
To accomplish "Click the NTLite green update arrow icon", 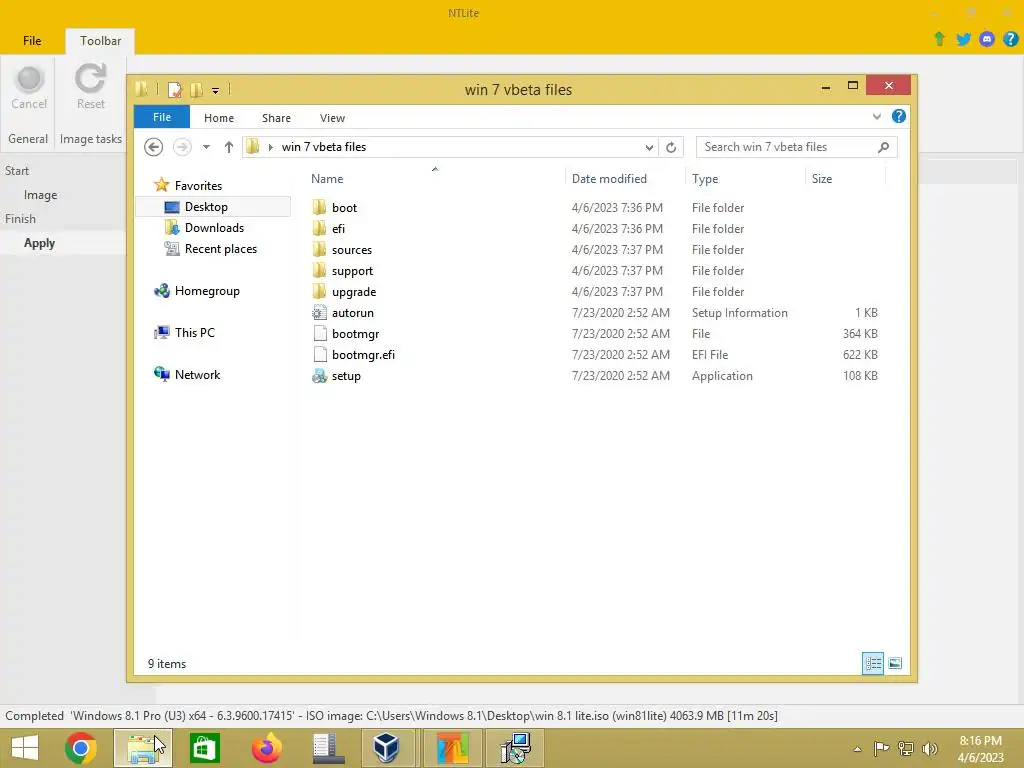I will [x=939, y=39].
